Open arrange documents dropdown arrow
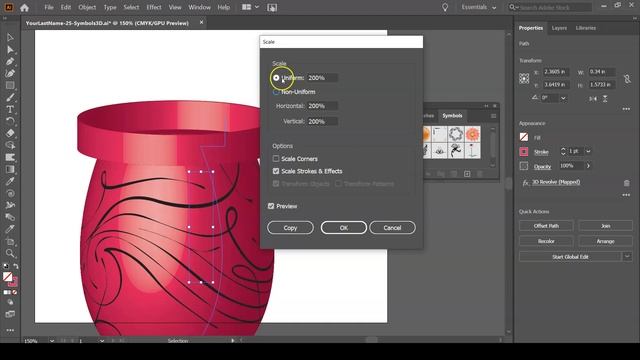640x360 pixels. tap(257, 7)
